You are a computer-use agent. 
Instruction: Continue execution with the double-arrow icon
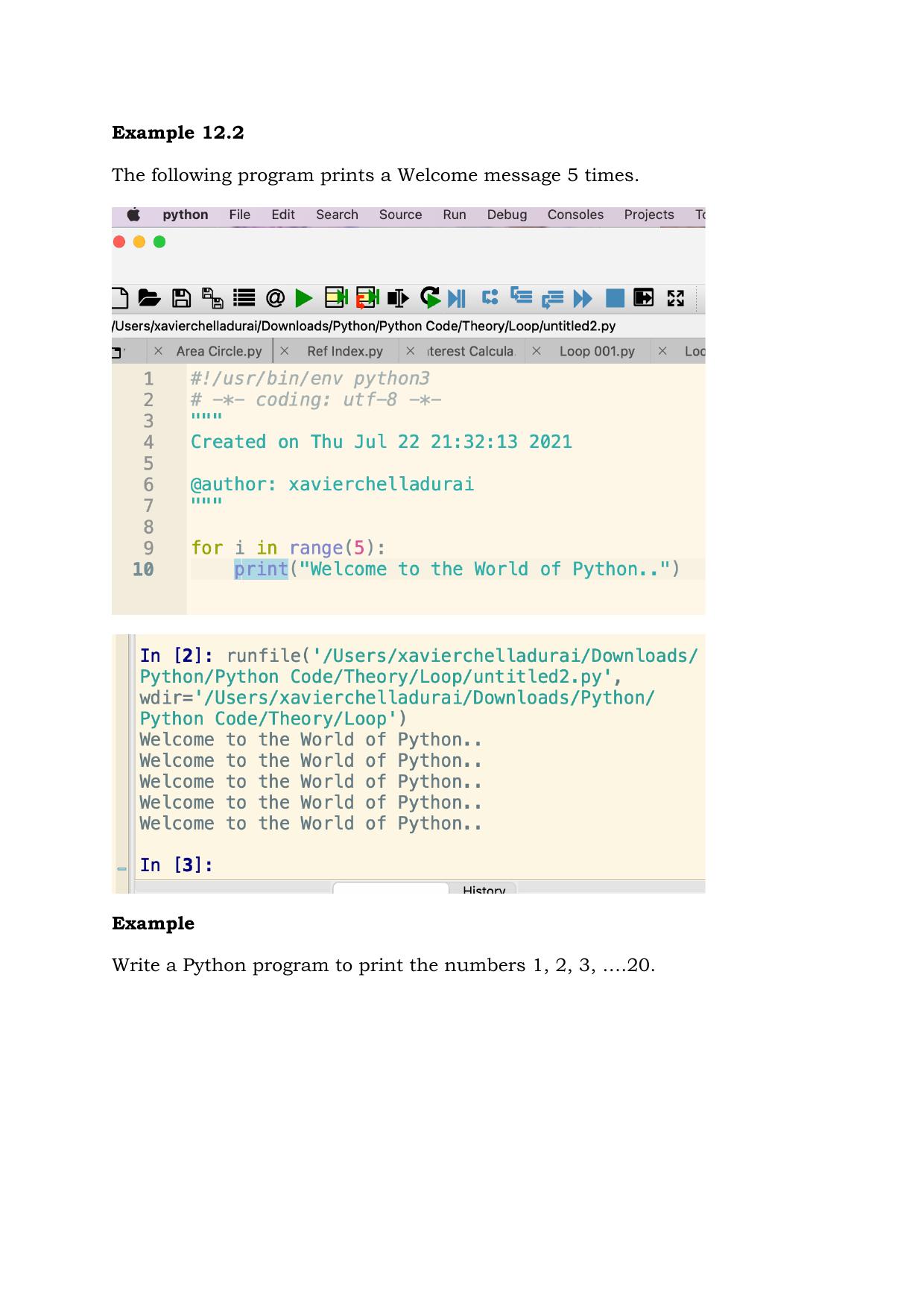click(583, 299)
